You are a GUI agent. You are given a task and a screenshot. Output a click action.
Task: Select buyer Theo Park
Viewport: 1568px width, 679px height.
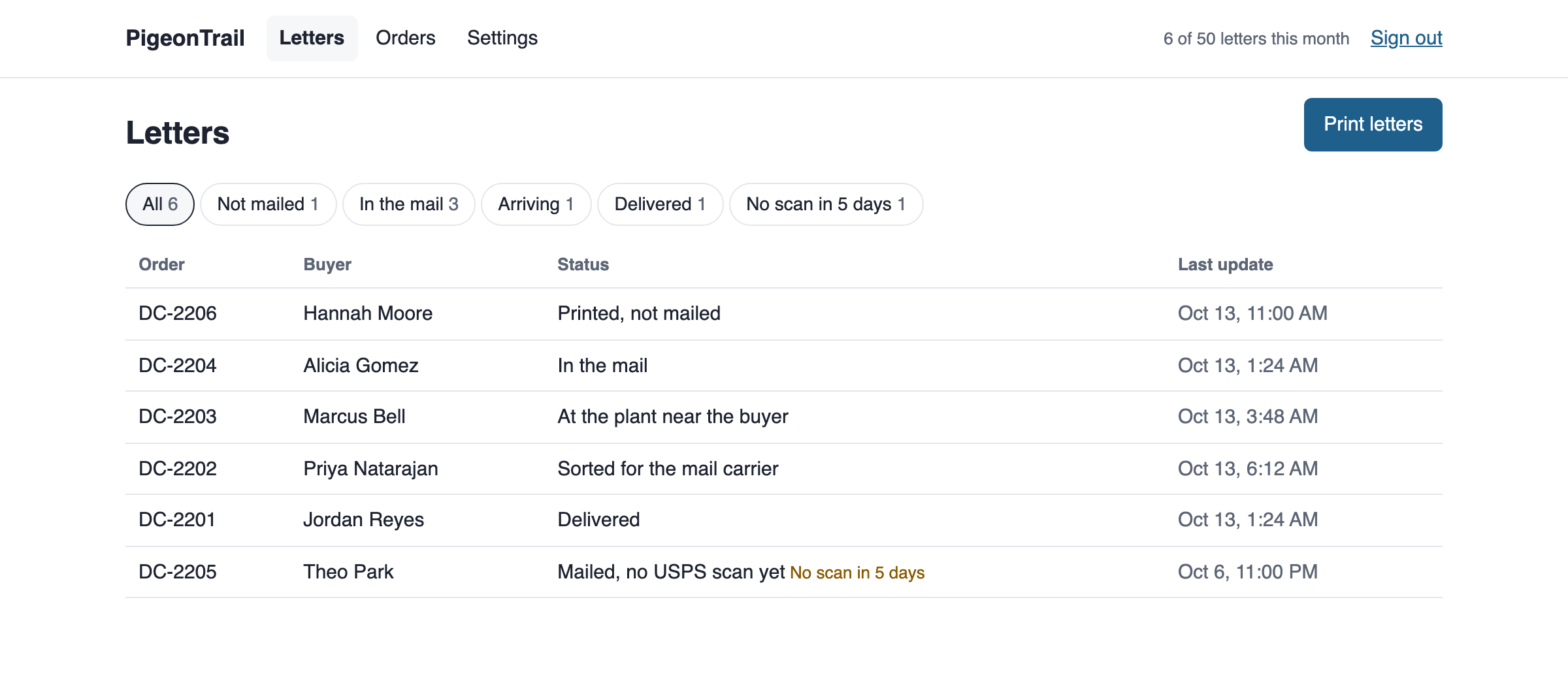point(348,572)
